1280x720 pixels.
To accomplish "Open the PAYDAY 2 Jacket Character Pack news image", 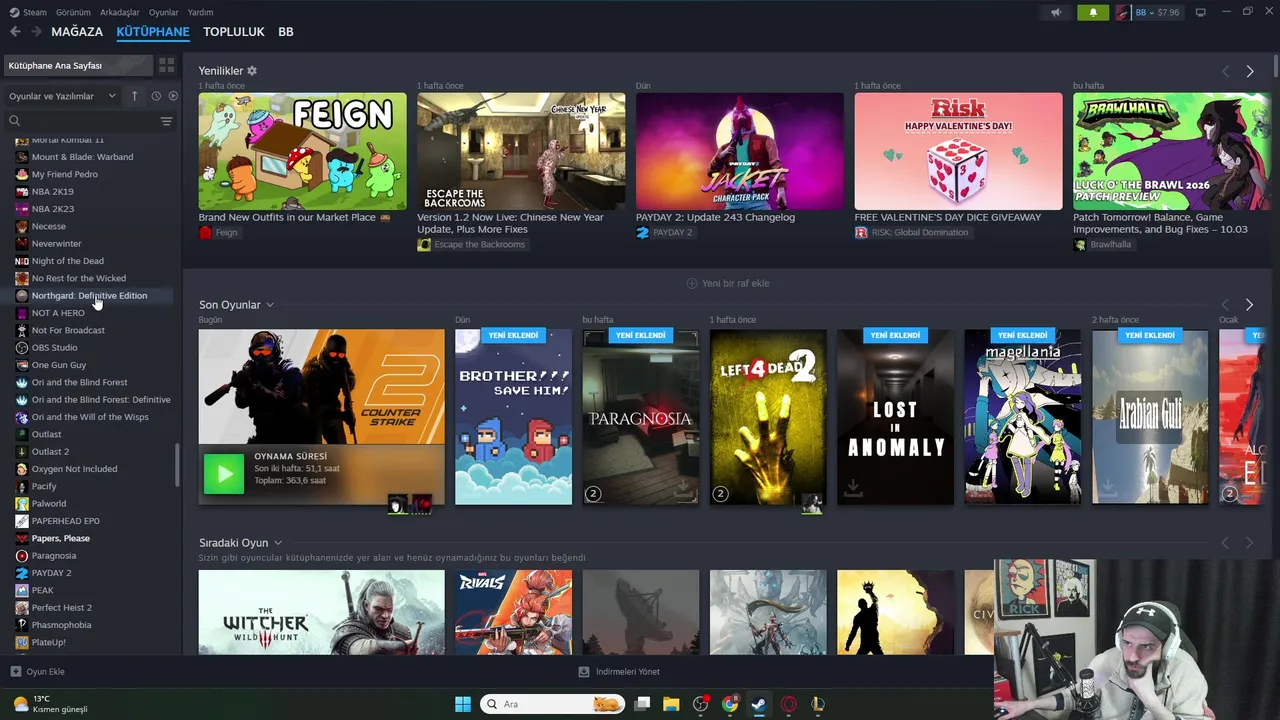I will [x=739, y=151].
